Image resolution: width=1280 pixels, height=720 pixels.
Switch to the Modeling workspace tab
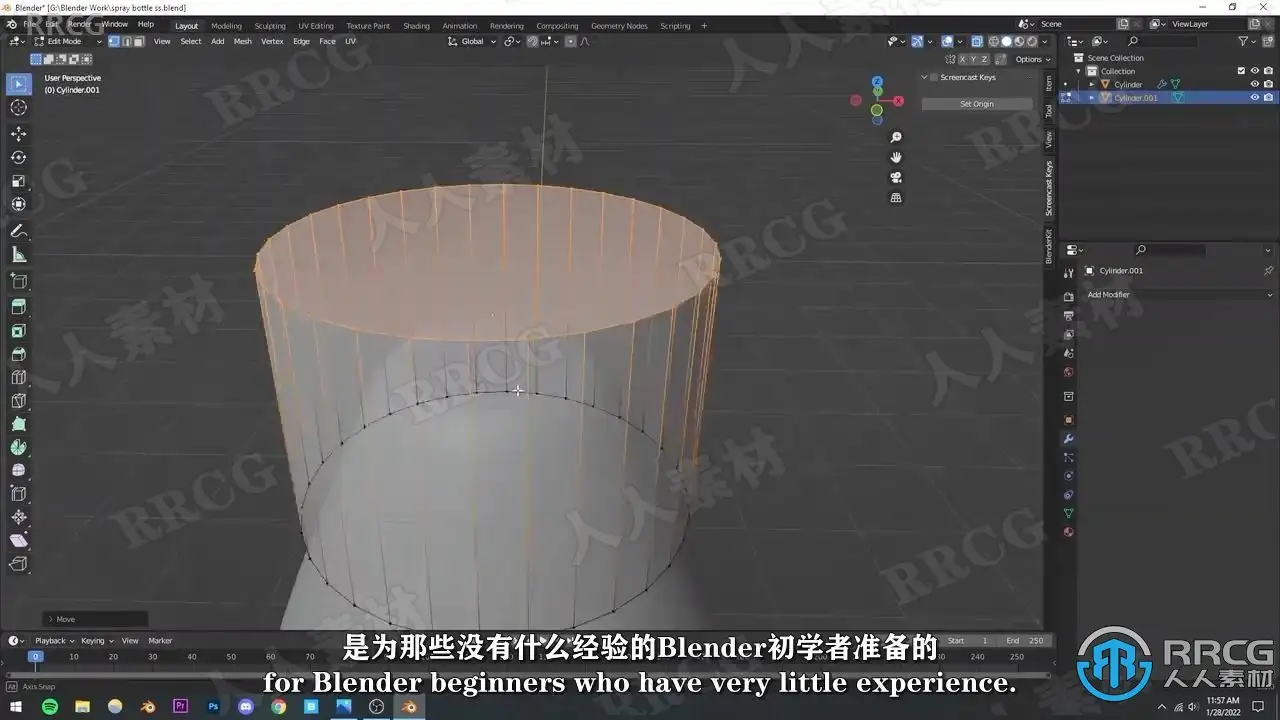tap(226, 25)
